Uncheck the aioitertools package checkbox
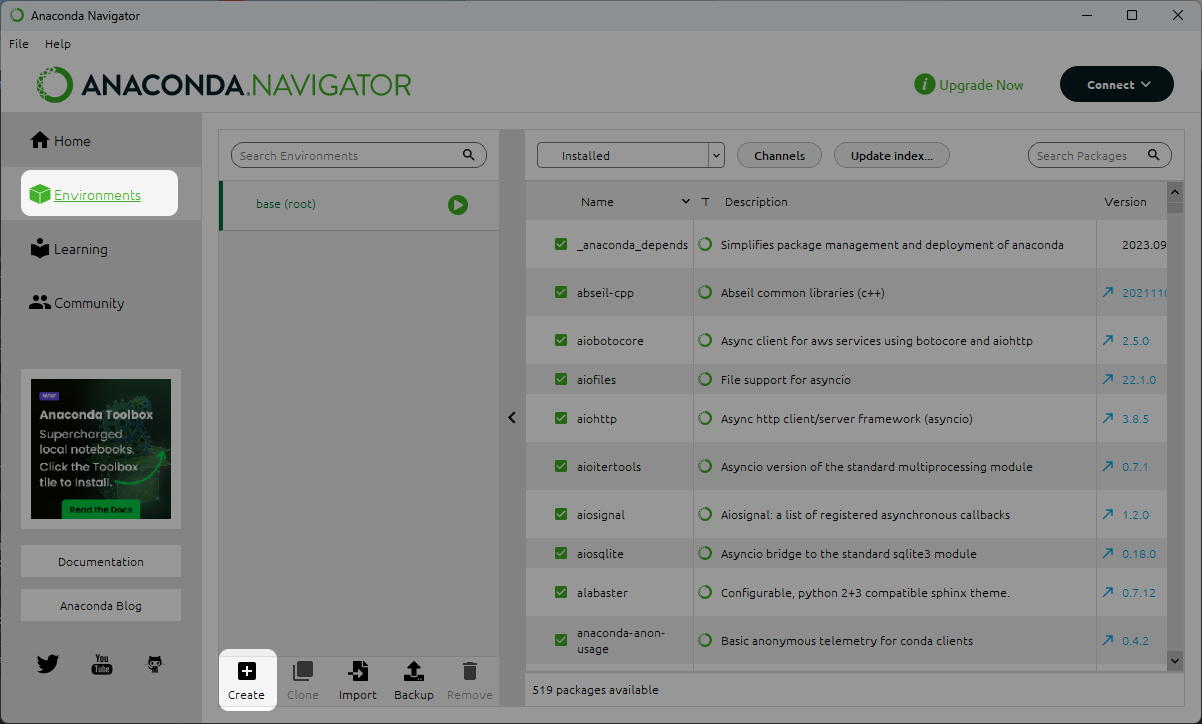This screenshot has width=1202, height=724. (561, 467)
